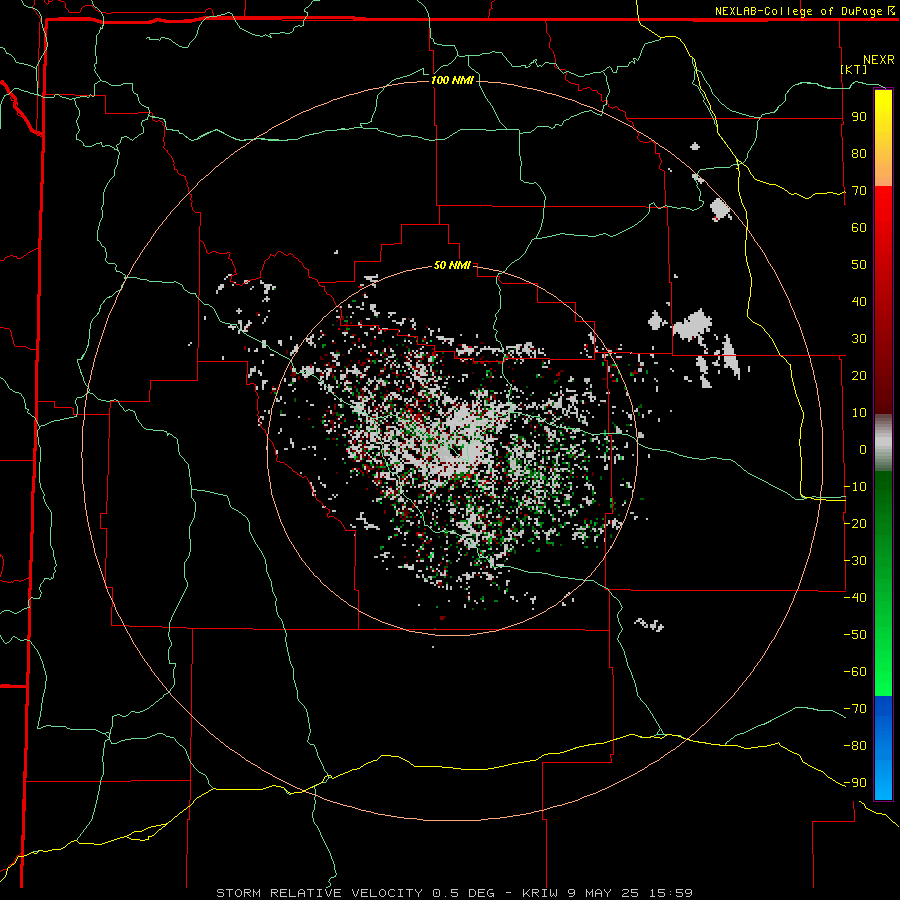Image resolution: width=900 pixels, height=900 pixels.
Task: Click the 15:59 timestamp
Action: (x=670, y=893)
